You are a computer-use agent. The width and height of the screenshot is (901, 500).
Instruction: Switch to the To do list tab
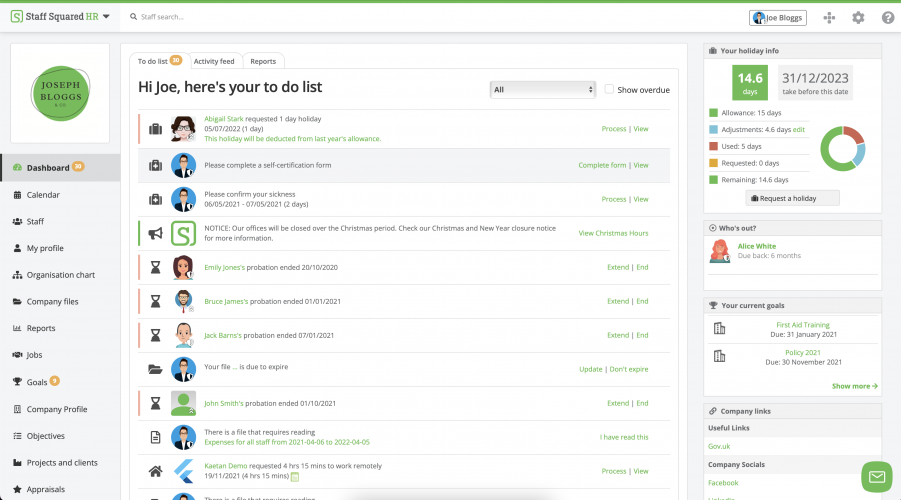pyautogui.click(x=159, y=61)
